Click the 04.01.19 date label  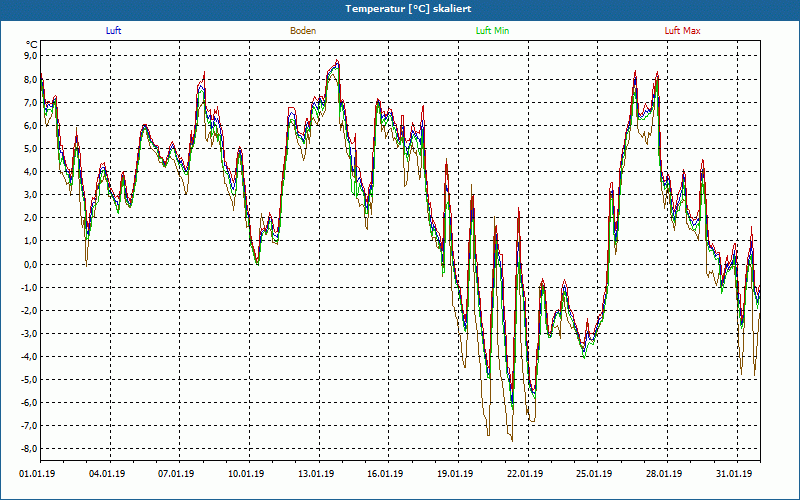(x=107, y=474)
